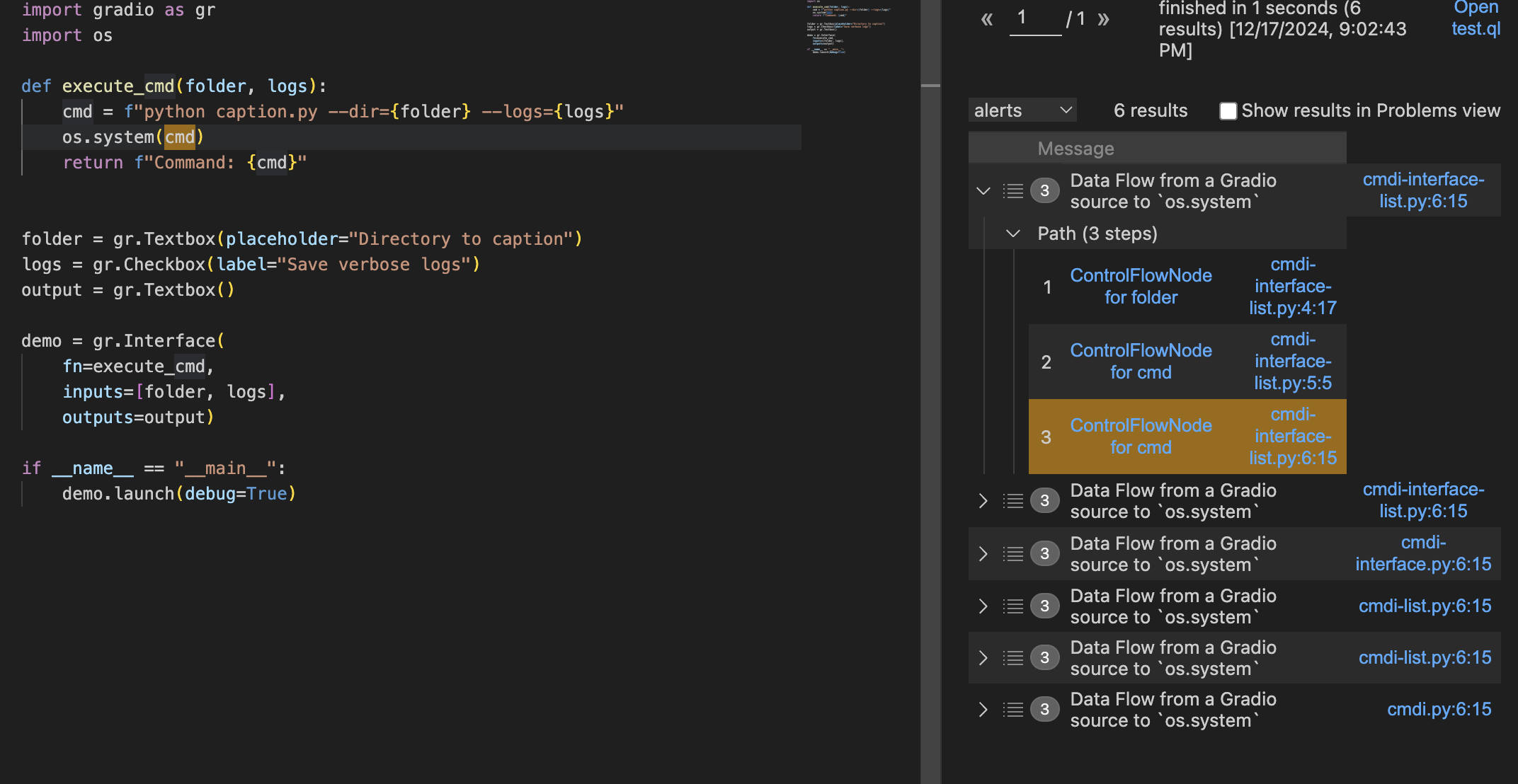Screen dimensions: 1518x784
Task: Enable Show results in Problems view
Action: (1228, 111)
